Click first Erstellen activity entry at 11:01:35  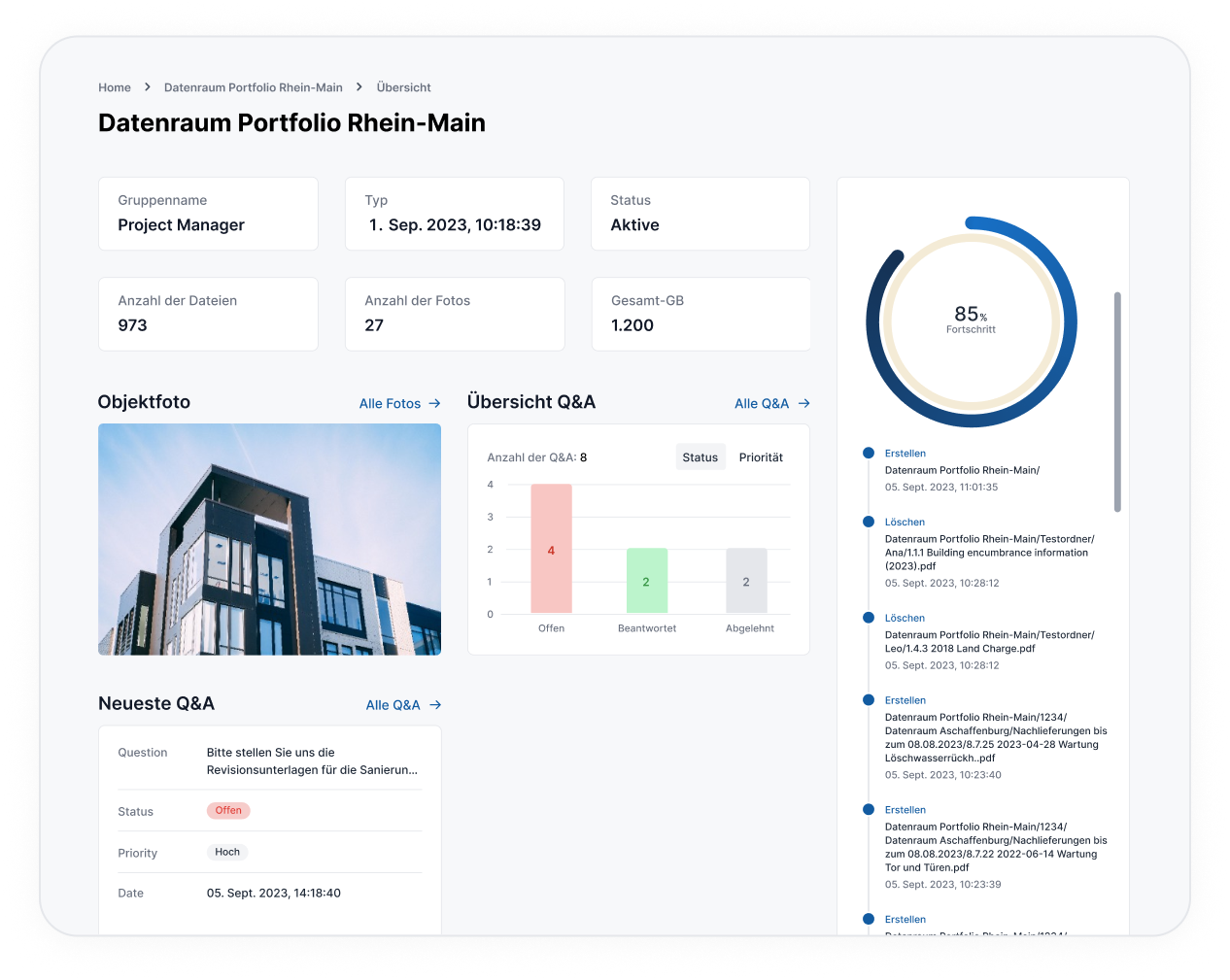click(962, 470)
